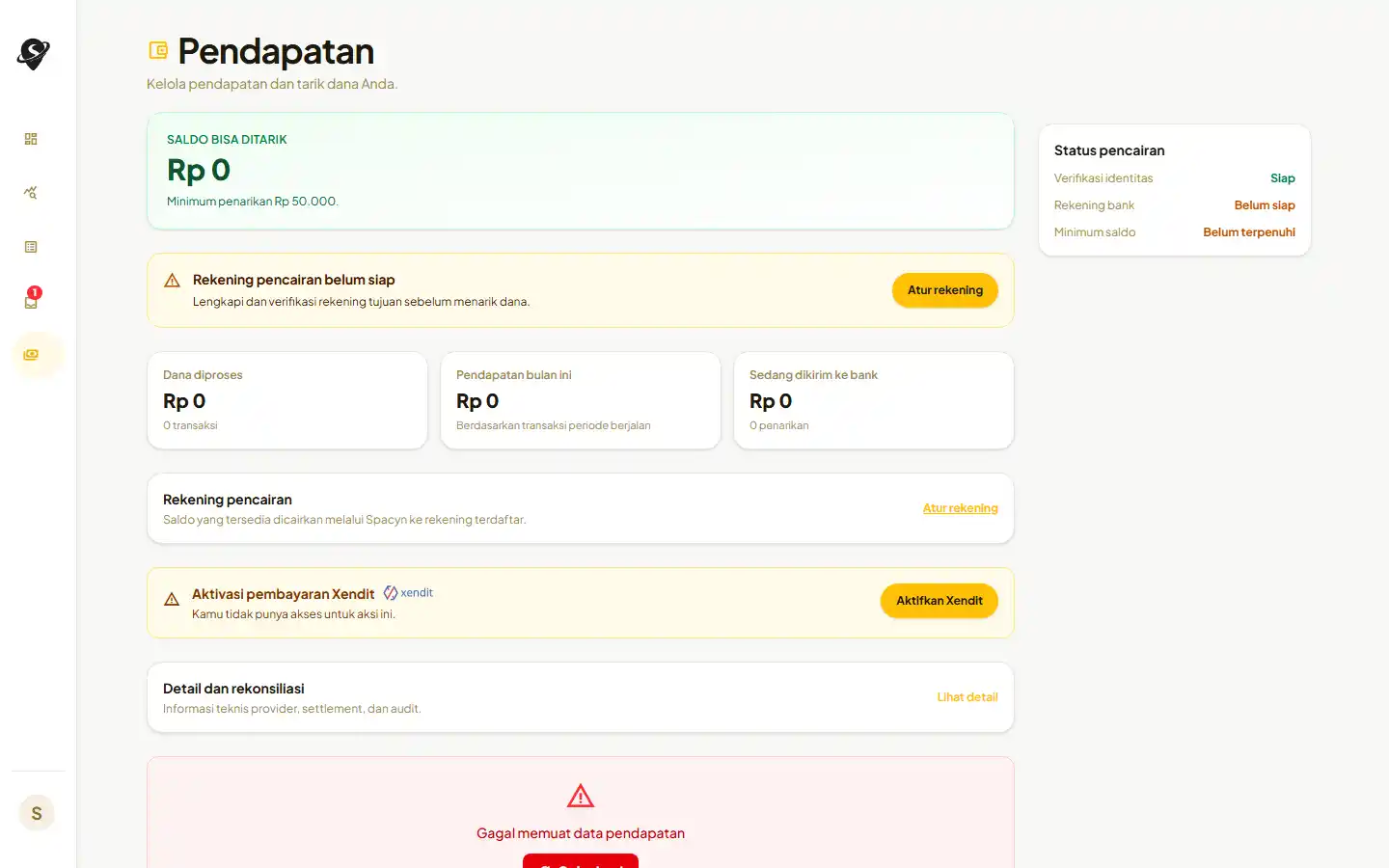Screen dimensions: 1389x868
Task: Click the 0 transaksi text
Action: [190, 425]
